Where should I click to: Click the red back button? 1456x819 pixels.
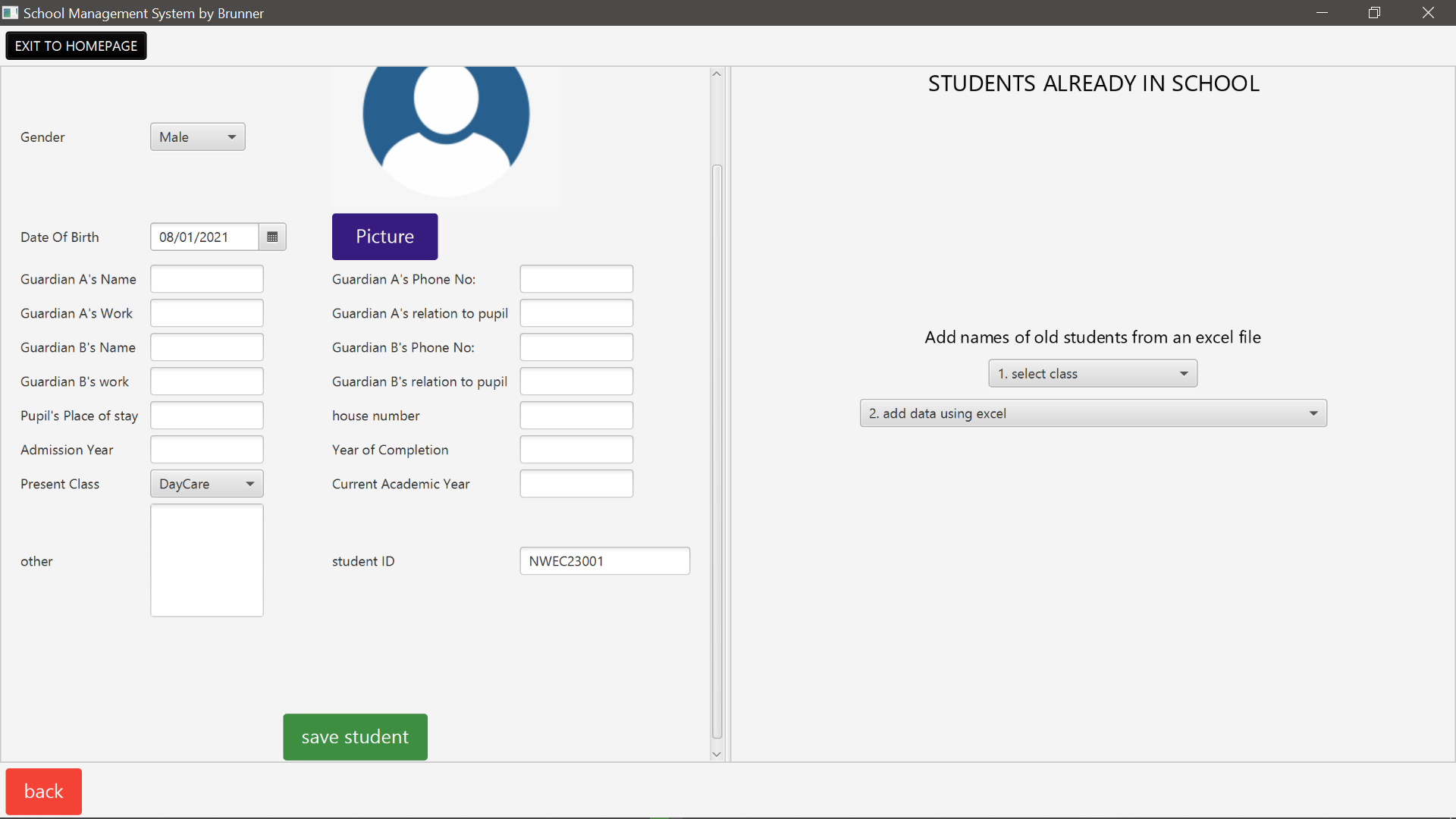(44, 791)
